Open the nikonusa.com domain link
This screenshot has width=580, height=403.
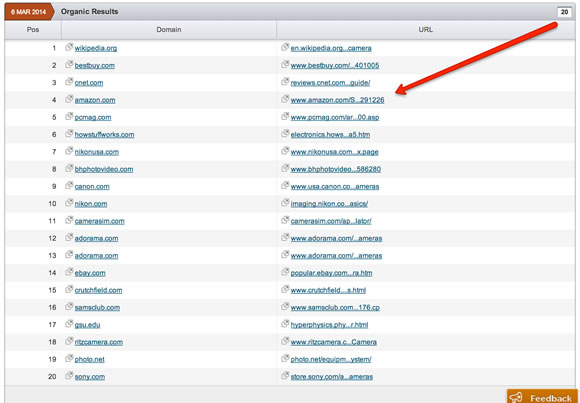97,152
